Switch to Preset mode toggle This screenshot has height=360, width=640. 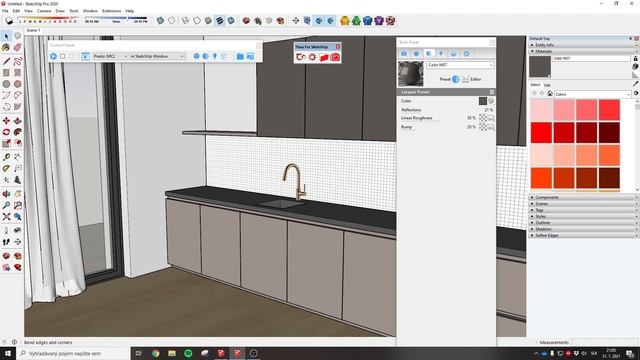[x=456, y=79]
